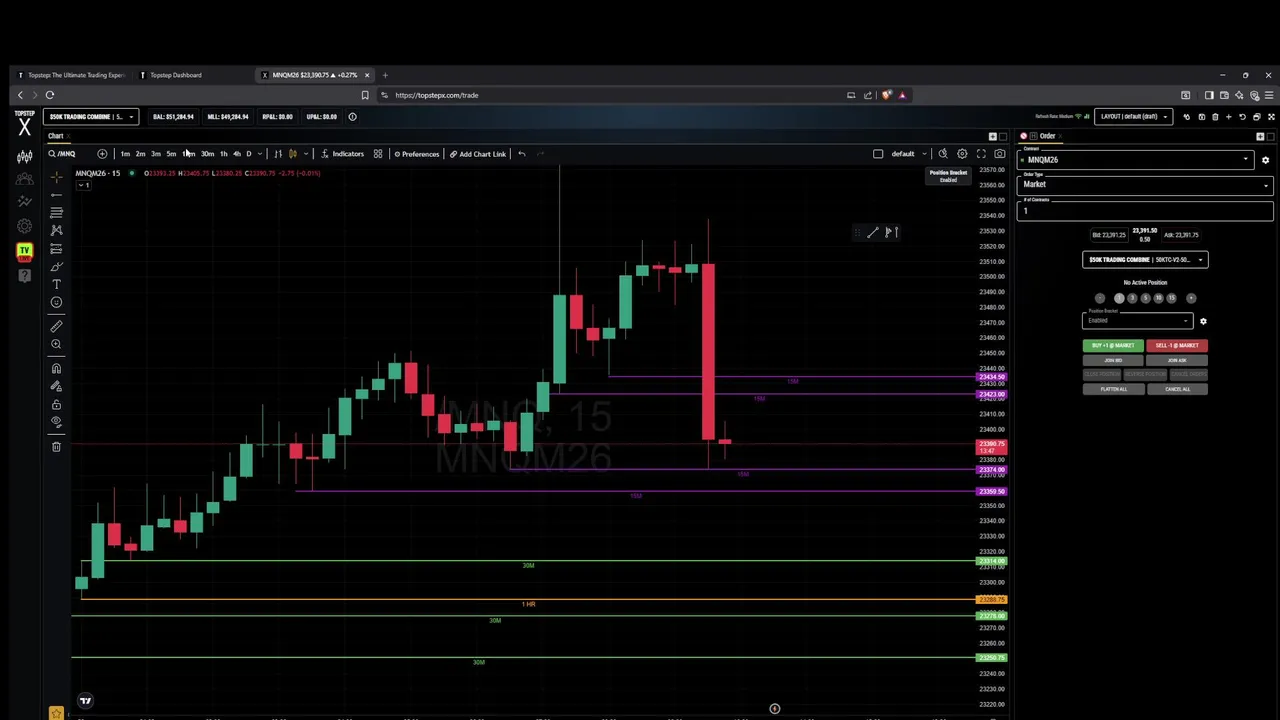
Task: Switch to Topstep Dashboard browser tab
Action: pos(176,75)
